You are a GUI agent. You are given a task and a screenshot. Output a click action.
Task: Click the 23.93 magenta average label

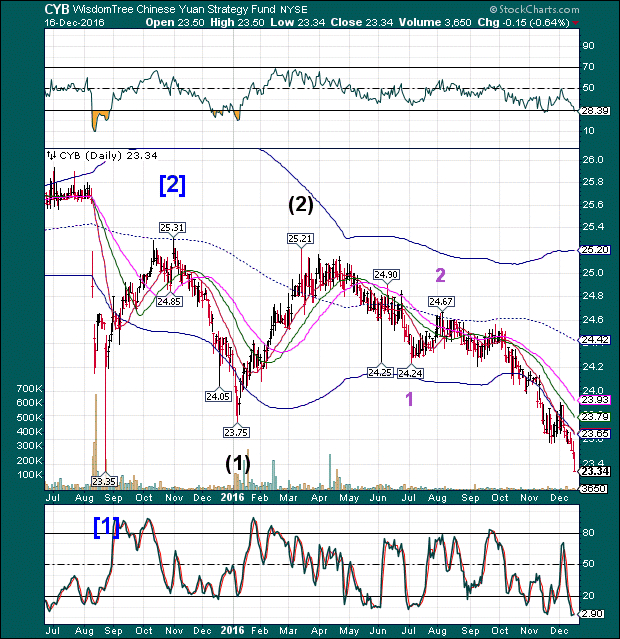pyautogui.click(x=595, y=400)
